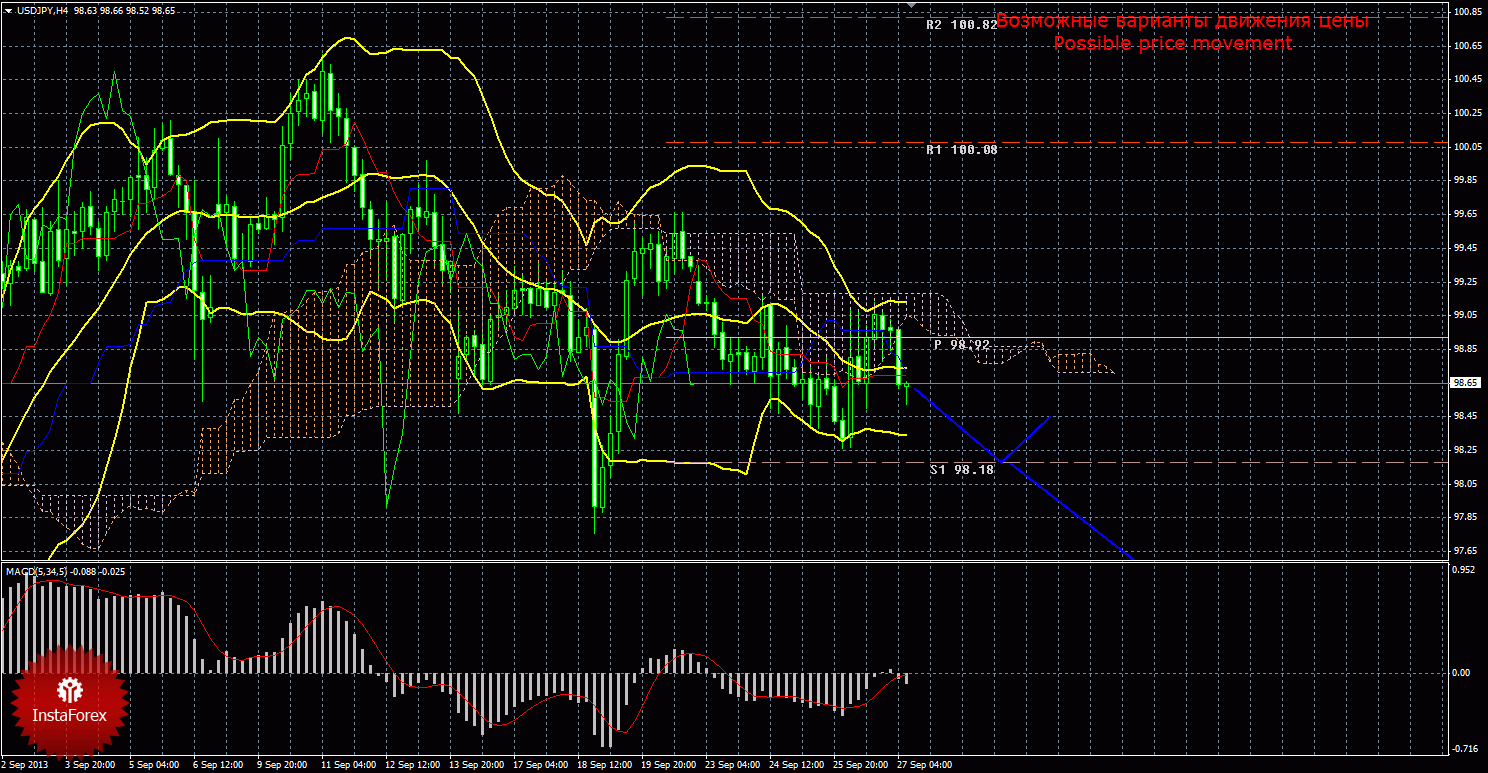
Task: Click the MACD(5,34,5) indicator label
Action: click(x=36, y=571)
